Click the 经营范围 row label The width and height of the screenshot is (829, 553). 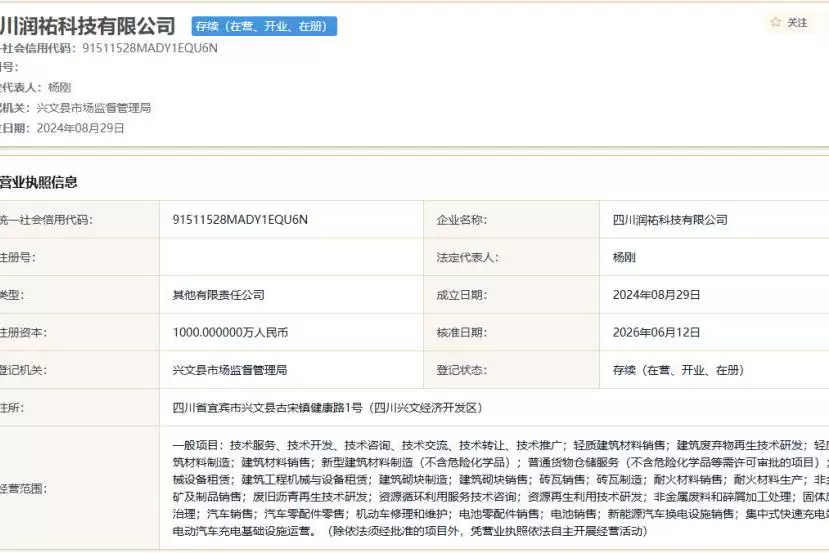coord(24,489)
